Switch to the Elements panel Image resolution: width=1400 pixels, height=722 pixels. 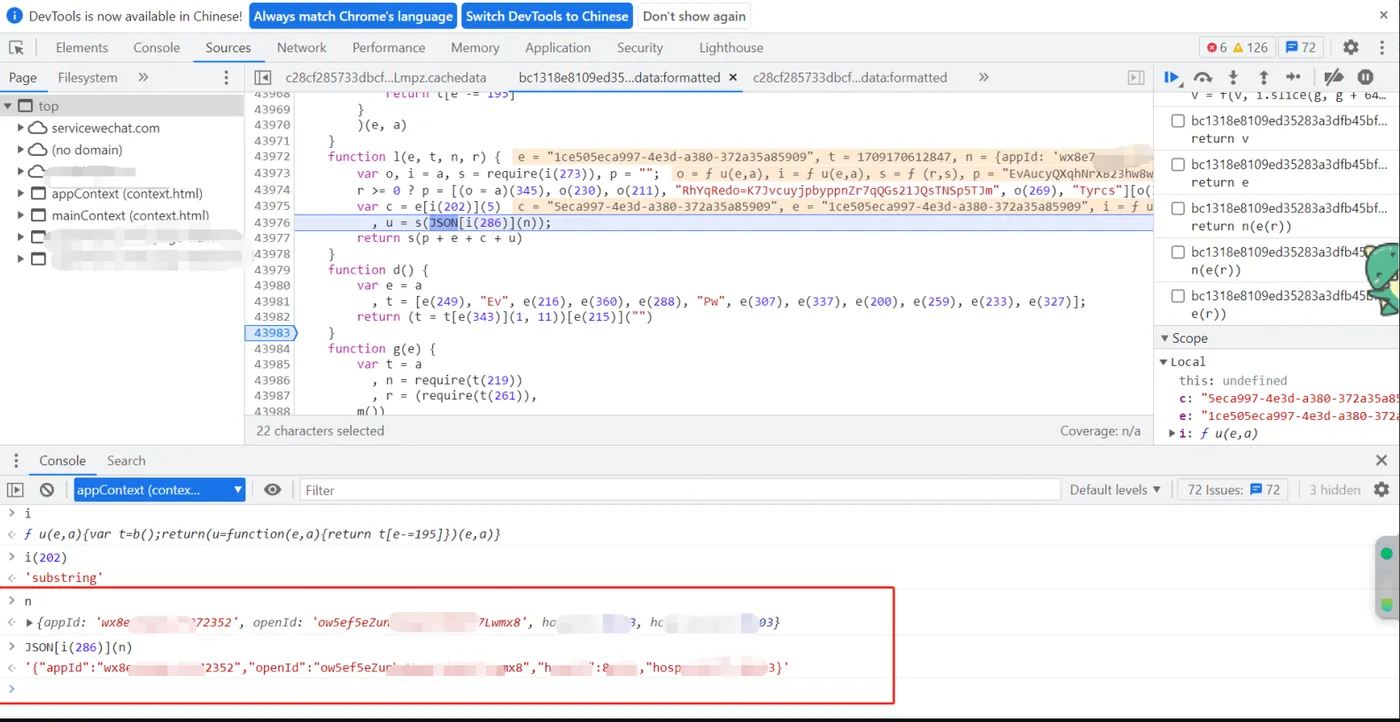[x=82, y=47]
